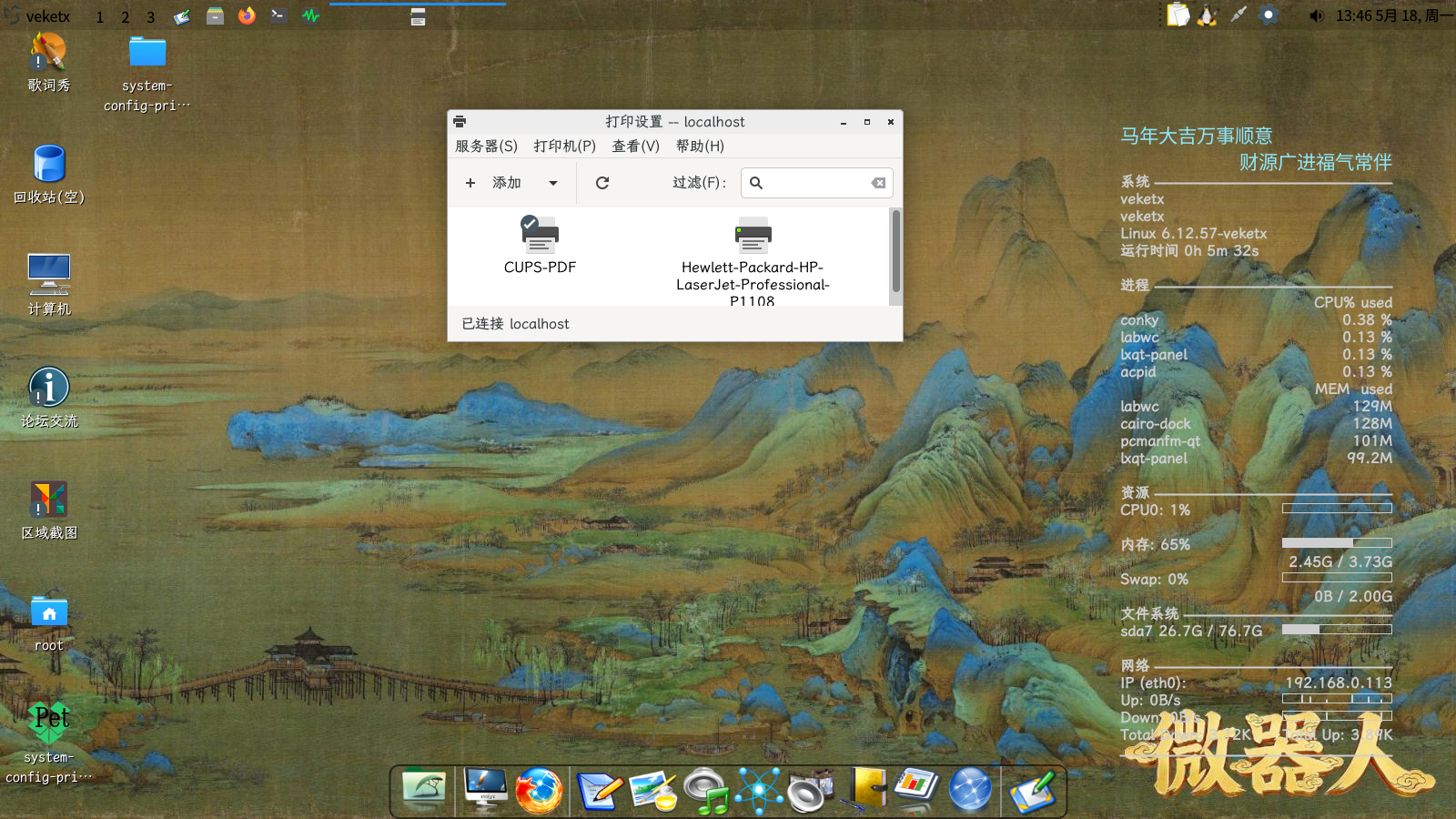Click the penguin tray icon

1208,15
